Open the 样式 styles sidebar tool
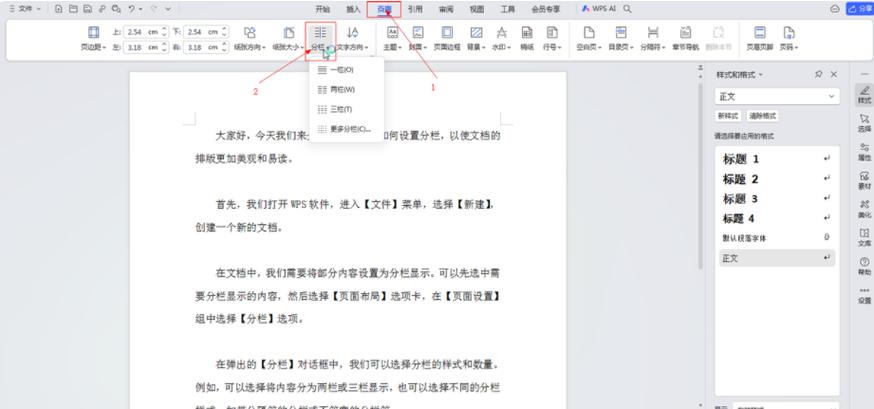This screenshot has height=409, width=874. [864, 95]
